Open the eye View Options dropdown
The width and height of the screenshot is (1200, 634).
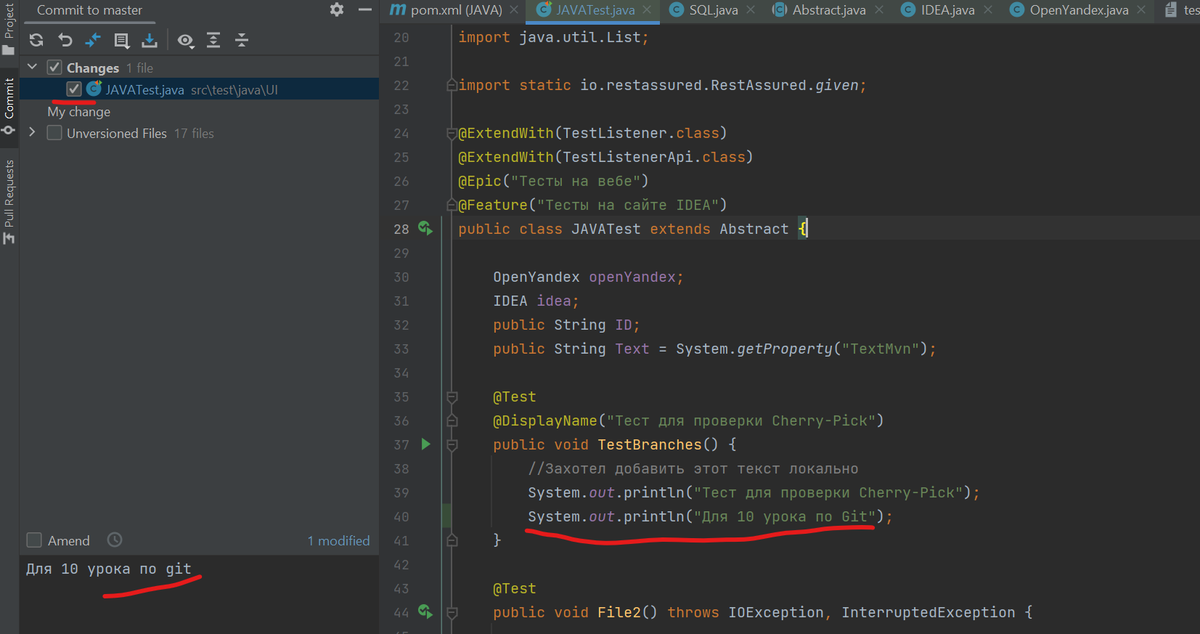pos(185,41)
